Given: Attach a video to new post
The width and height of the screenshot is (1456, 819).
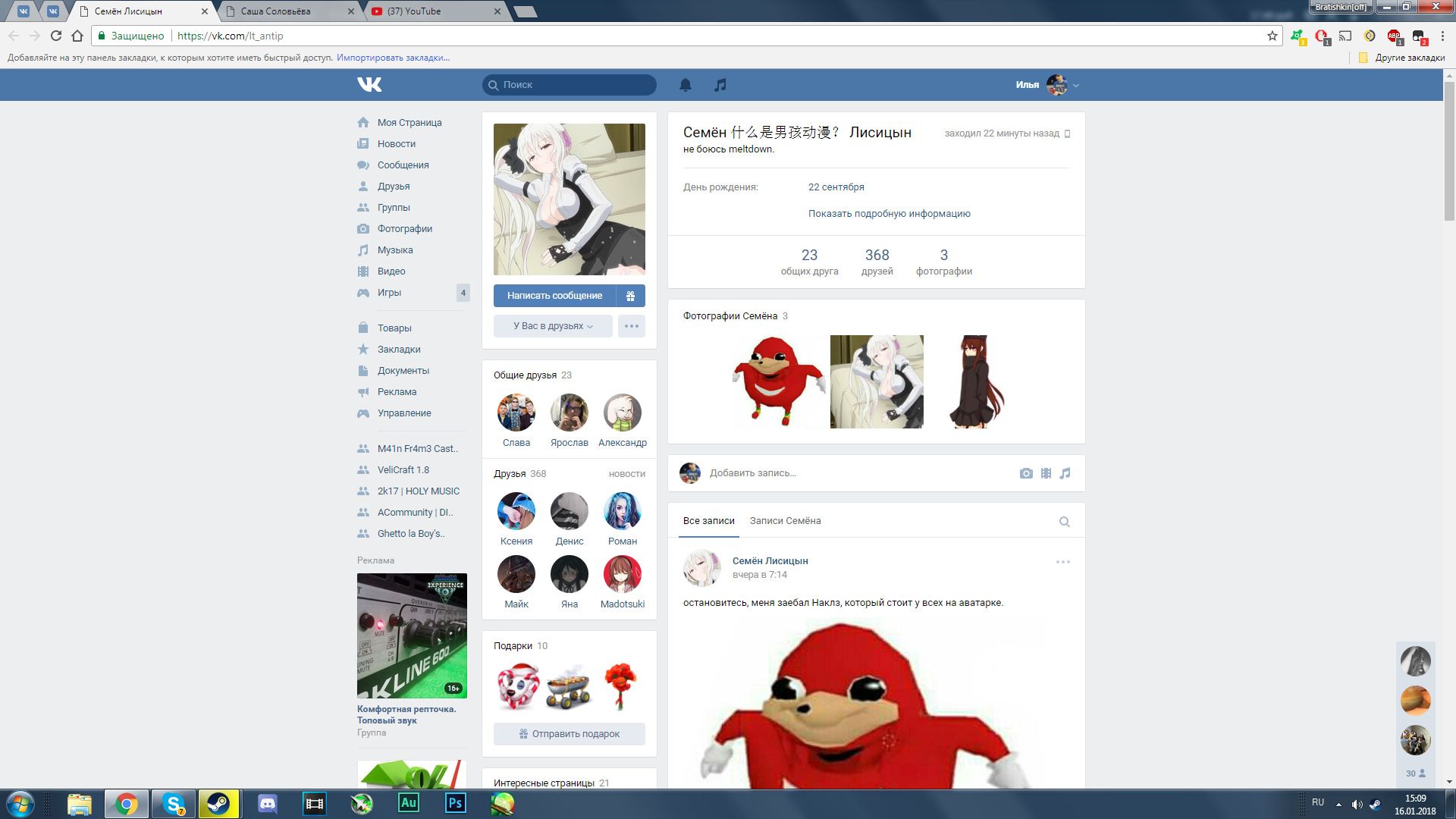Looking at the screenshot, I should coord(1046,473).
